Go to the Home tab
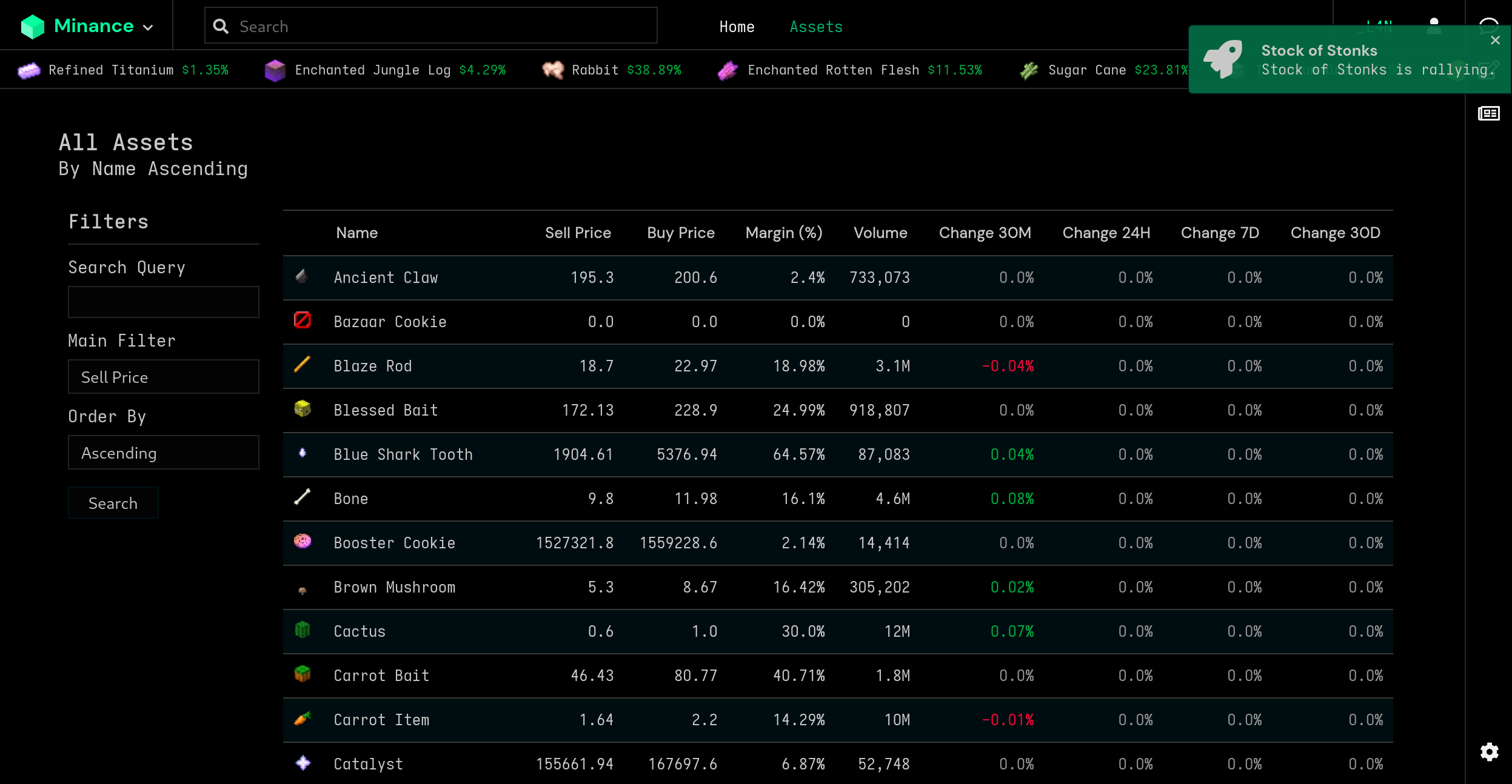The width and height of the screenshot is (1512, 784). 737,27
